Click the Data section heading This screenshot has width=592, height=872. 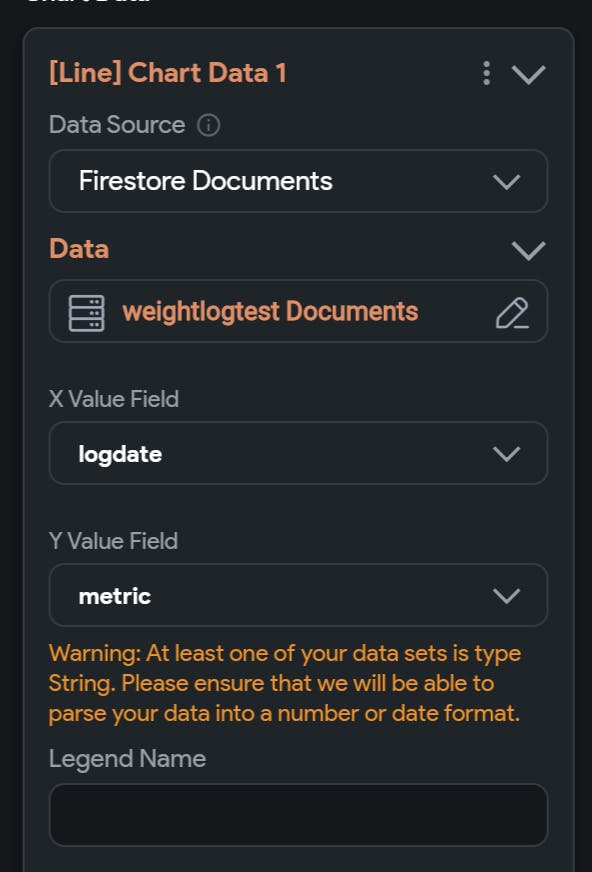pyautogui.click(x=79, y=249)
